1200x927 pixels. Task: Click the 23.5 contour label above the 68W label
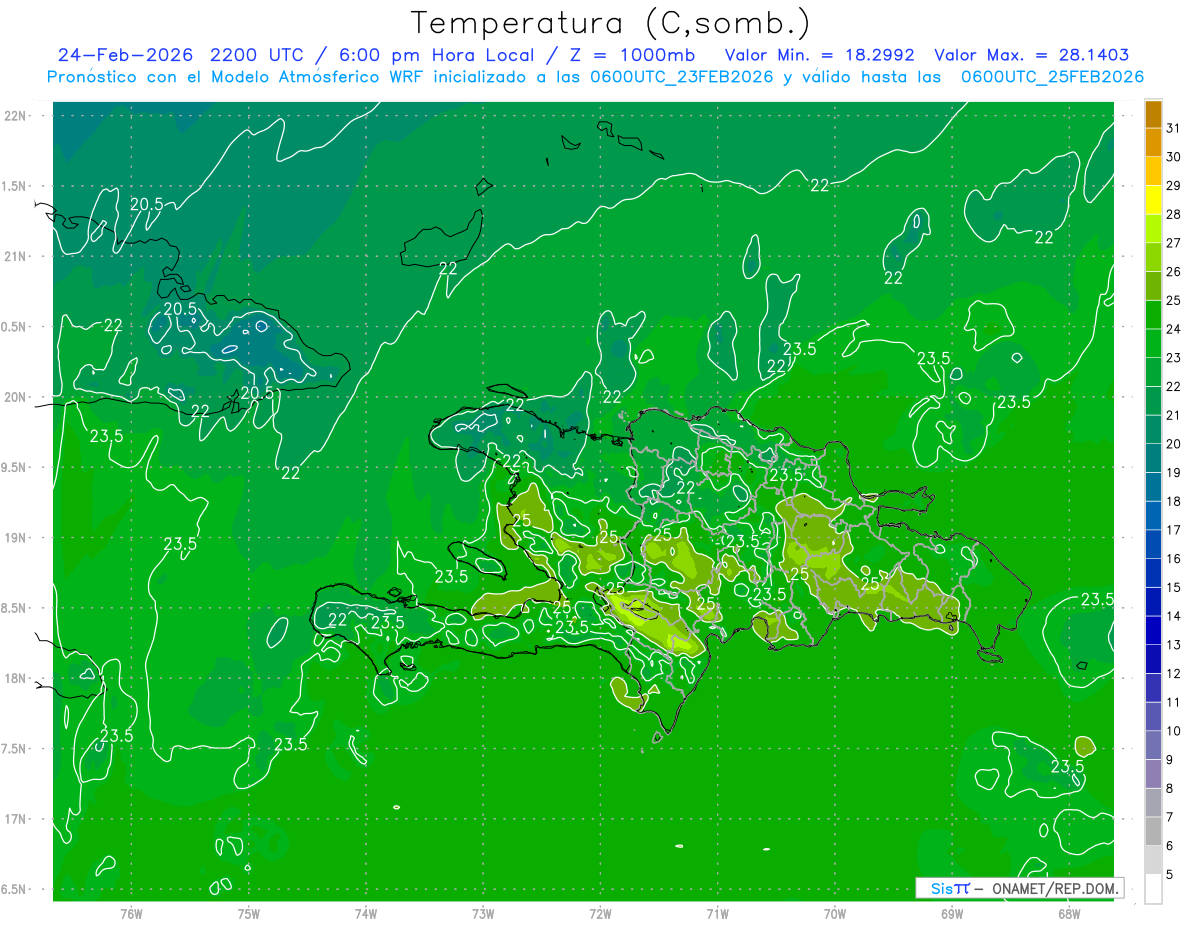pyautogui.click(x=1067, y=766)
